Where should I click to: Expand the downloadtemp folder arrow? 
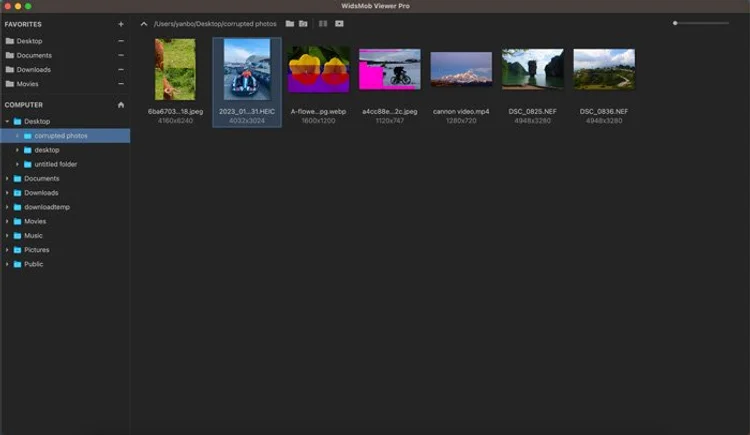(7, 207)
